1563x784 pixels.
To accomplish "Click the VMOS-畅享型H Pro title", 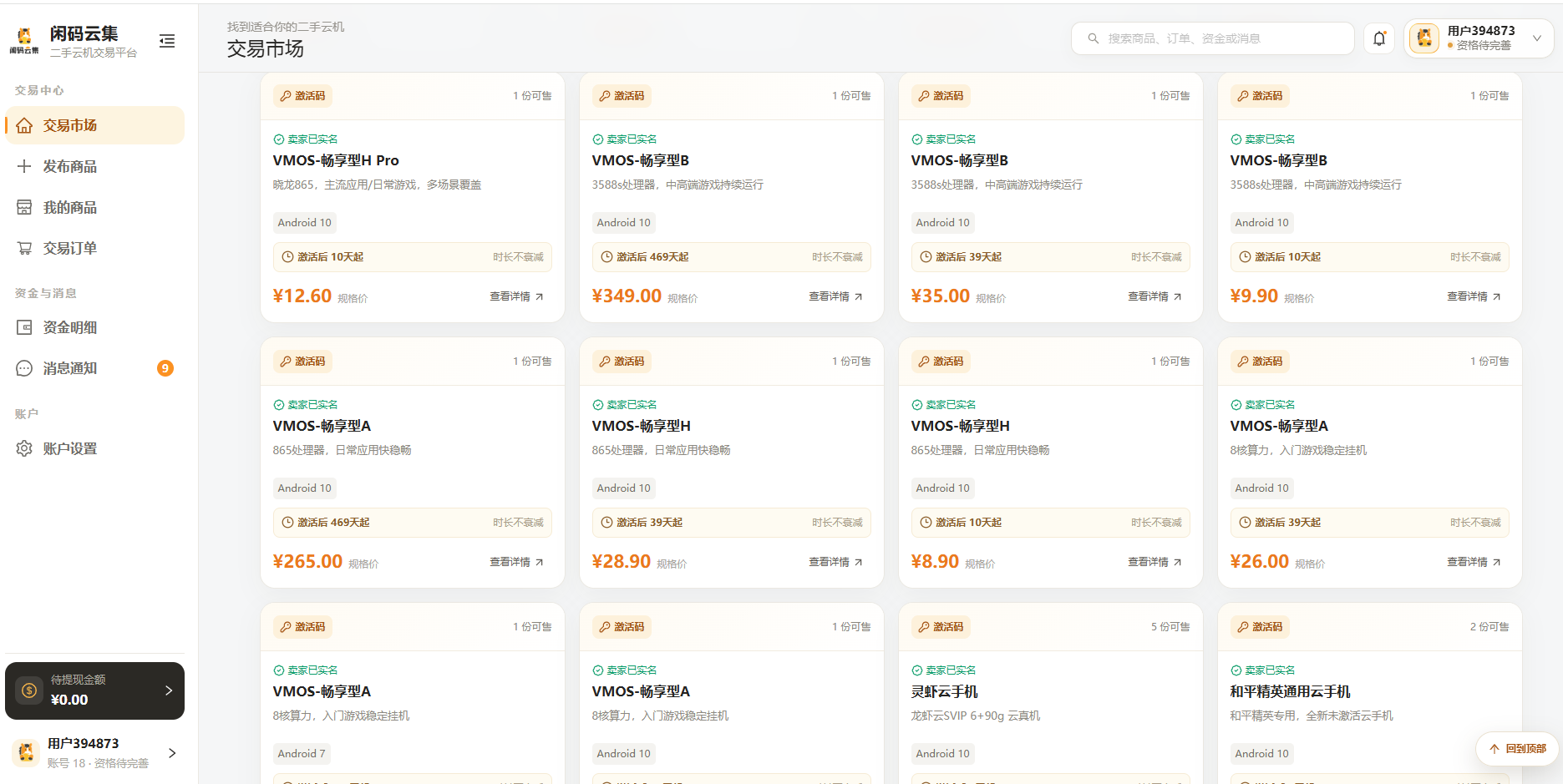I will pyautogui.click(x=336, y=160).
